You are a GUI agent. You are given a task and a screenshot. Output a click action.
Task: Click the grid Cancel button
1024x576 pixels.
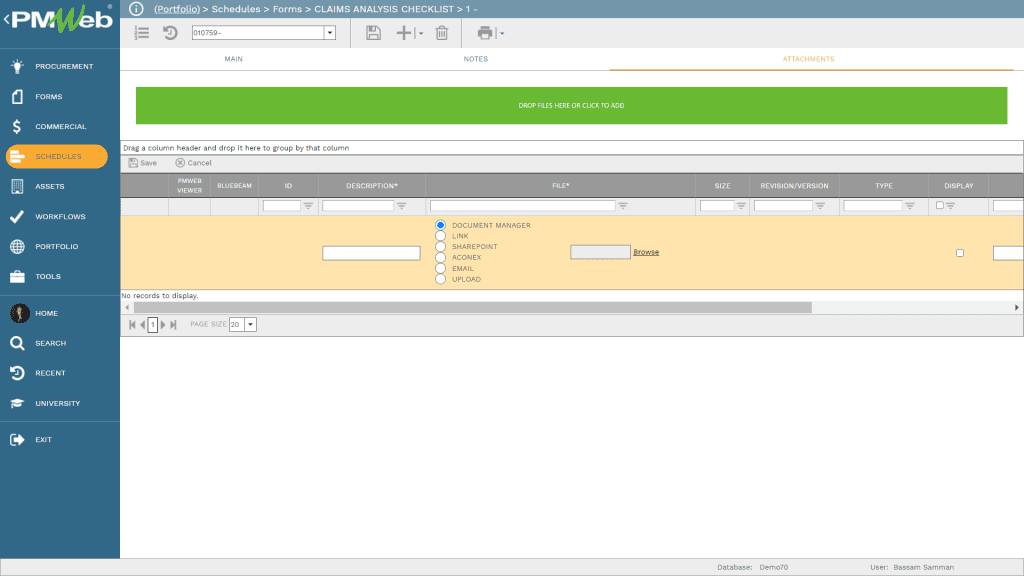pyautogui.click(x=193, y=163)
